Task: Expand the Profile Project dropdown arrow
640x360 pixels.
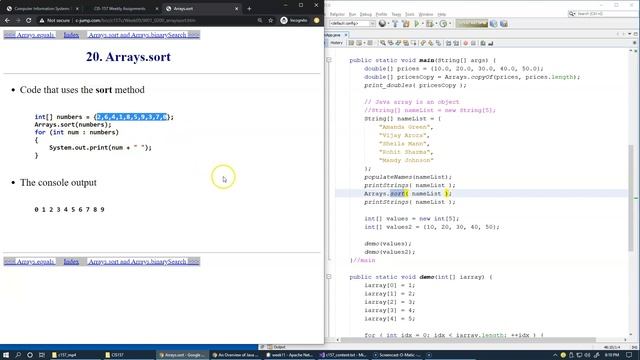Action: (449, 24)
